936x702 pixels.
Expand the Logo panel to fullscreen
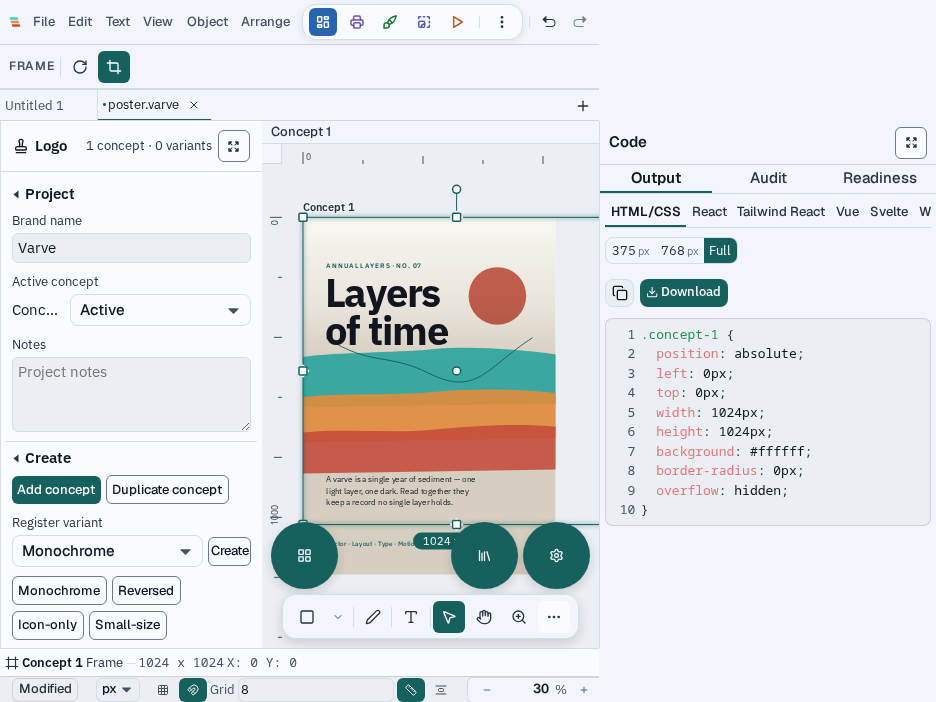click(233, 146)
